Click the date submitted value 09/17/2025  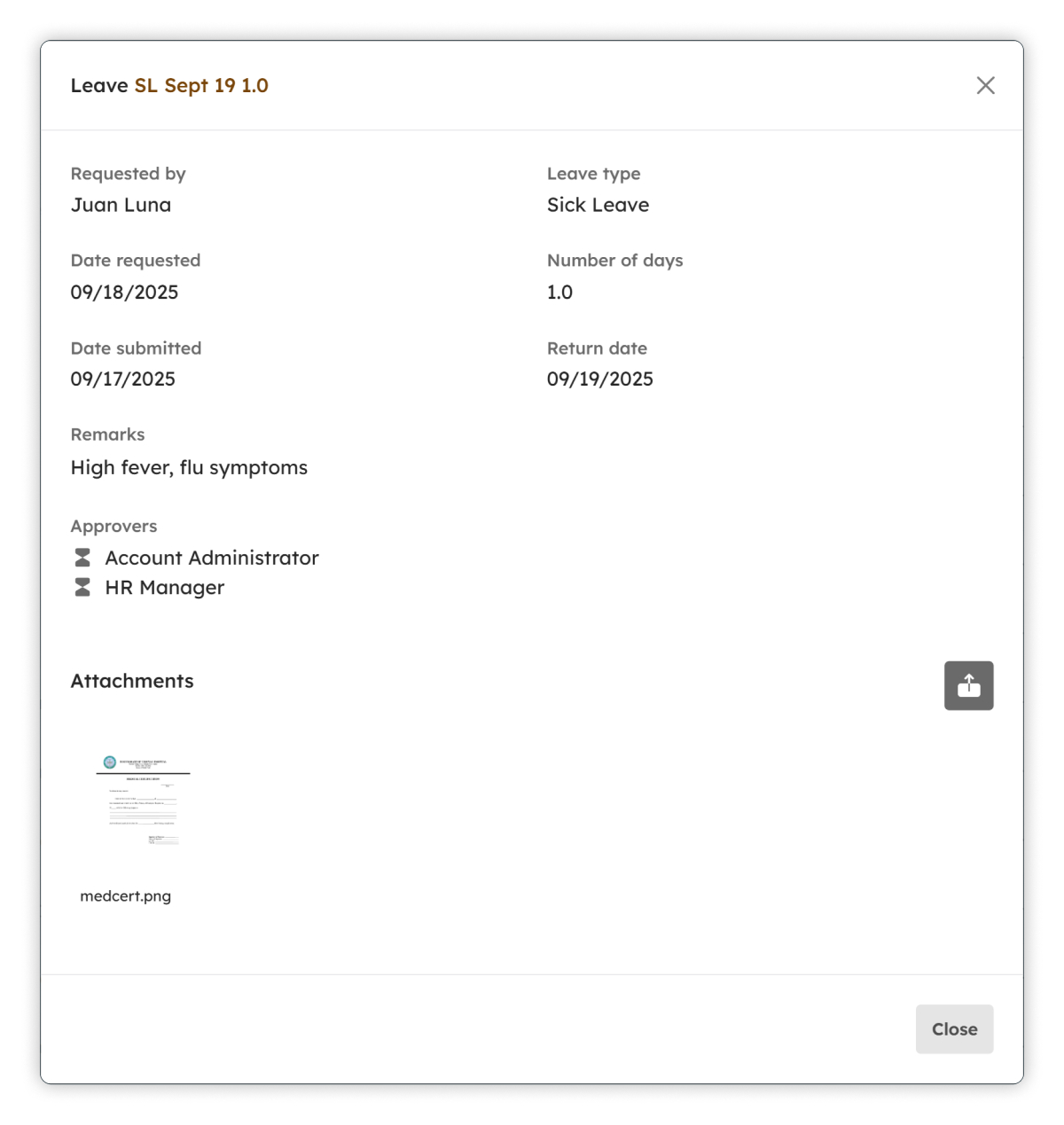coord(123,379)
